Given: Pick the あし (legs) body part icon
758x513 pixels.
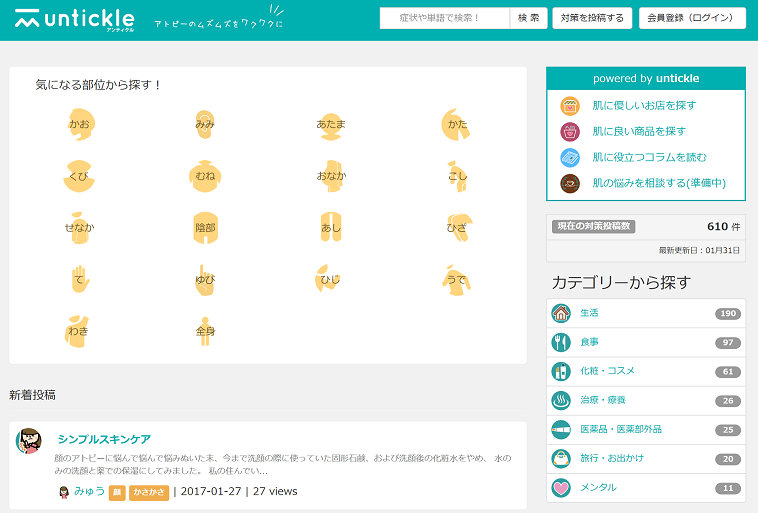Looking at the screenshot, I should [331, 227].
